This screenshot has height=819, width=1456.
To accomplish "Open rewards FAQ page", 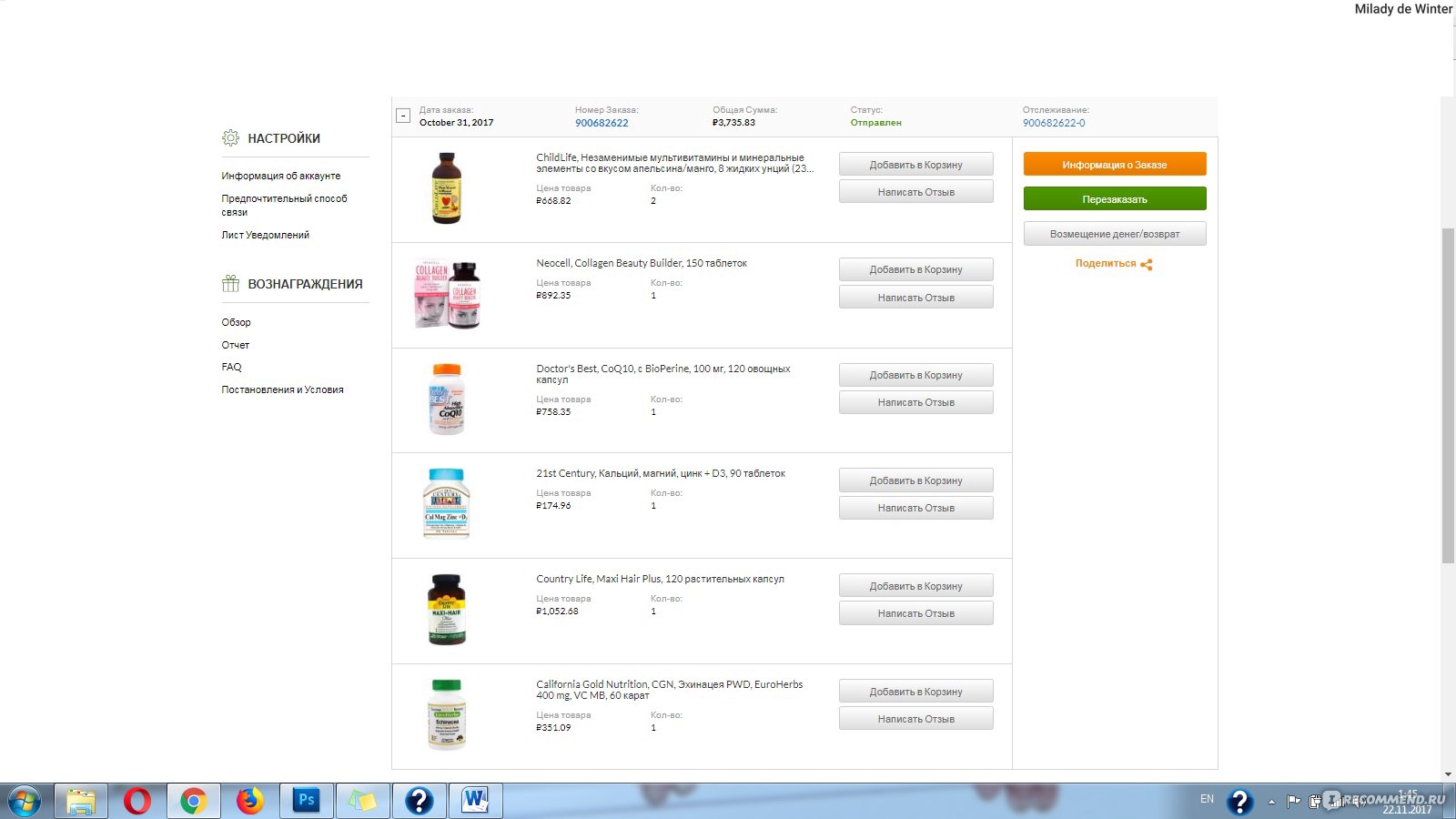I will point(231,367).
